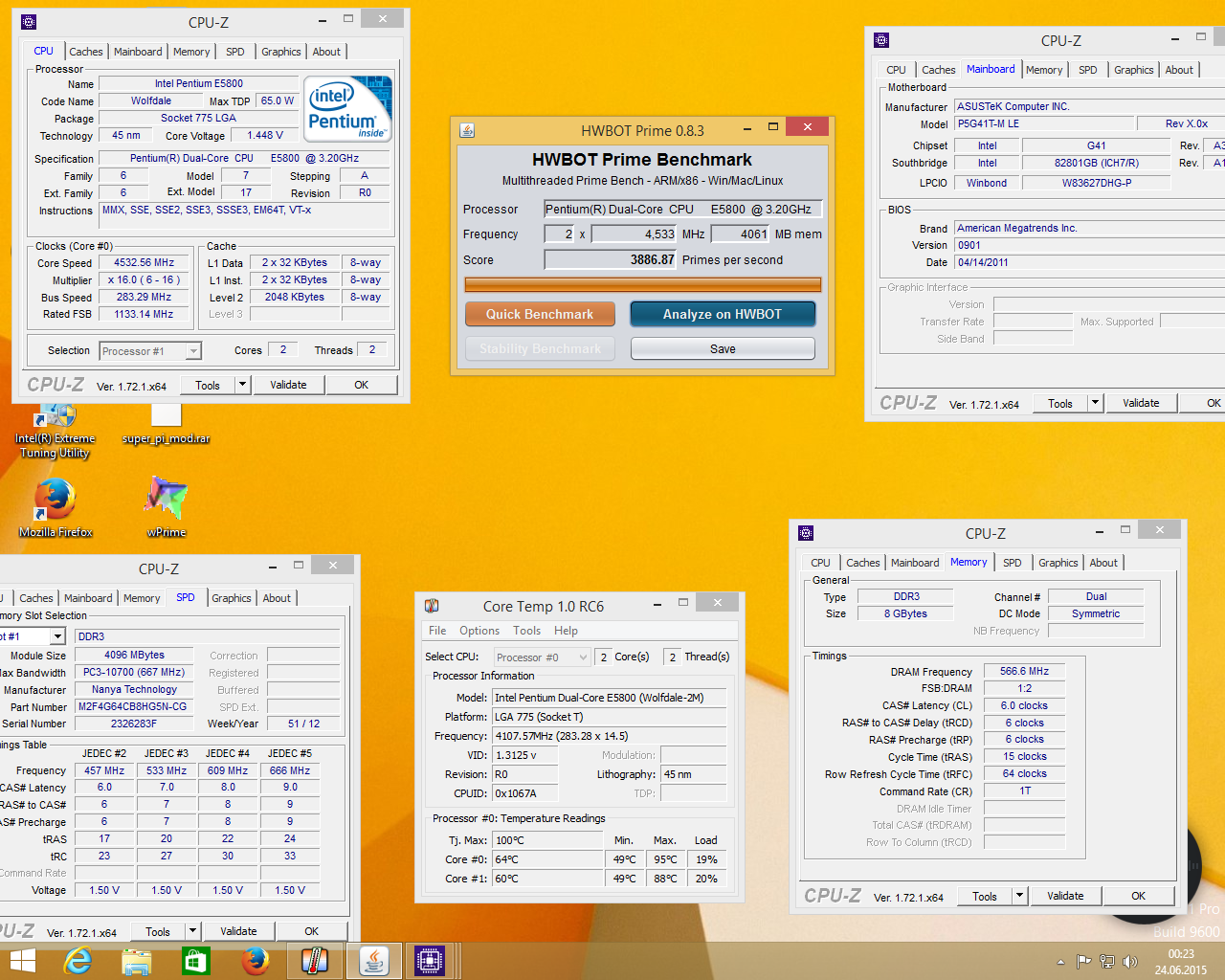This screenshot has width=1225, height=980.
Task: Click Tools button in CPU-Z SPD window
Action: [158, 931]
